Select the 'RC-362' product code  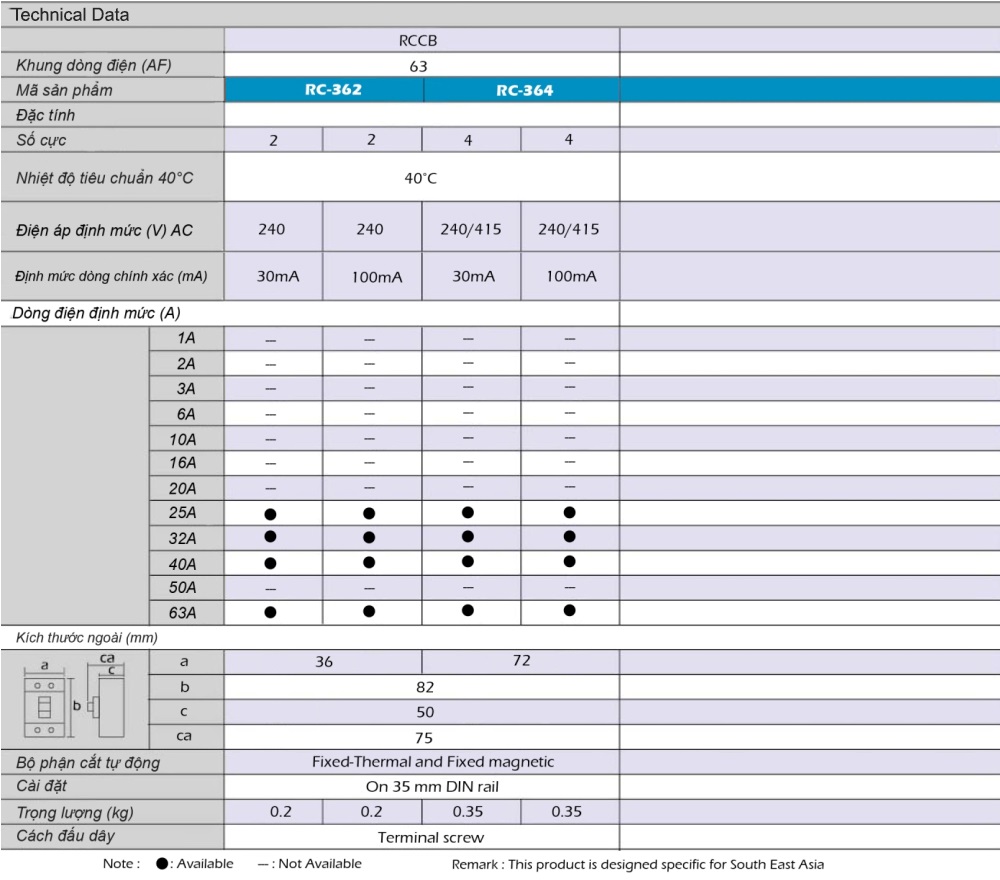click(333, 90)
